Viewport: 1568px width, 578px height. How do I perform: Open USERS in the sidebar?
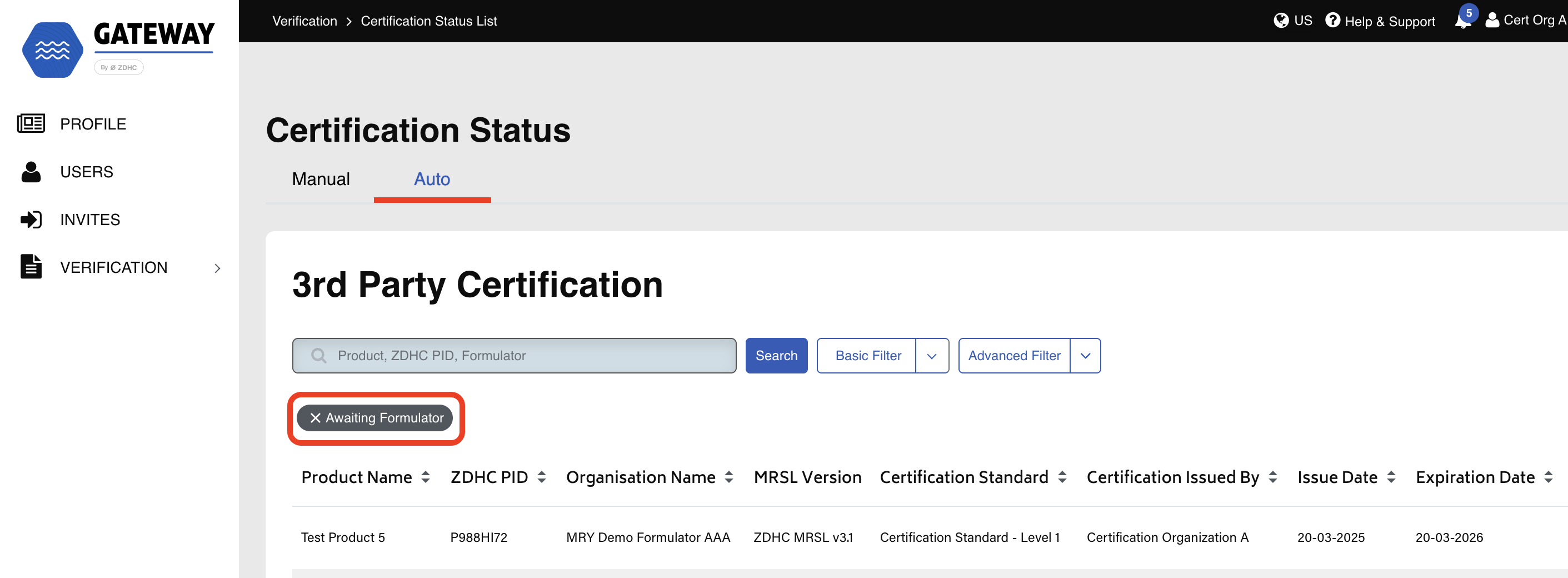(87, 172)
